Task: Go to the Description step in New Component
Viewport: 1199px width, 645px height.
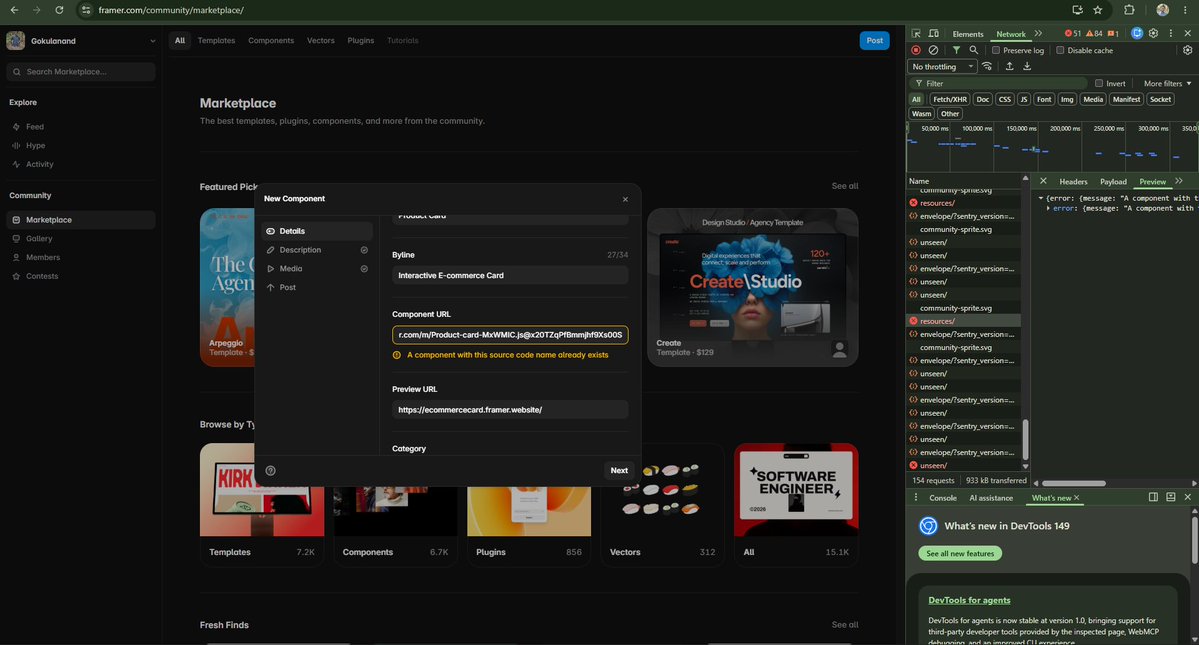Action: click(x=317, y=250)
